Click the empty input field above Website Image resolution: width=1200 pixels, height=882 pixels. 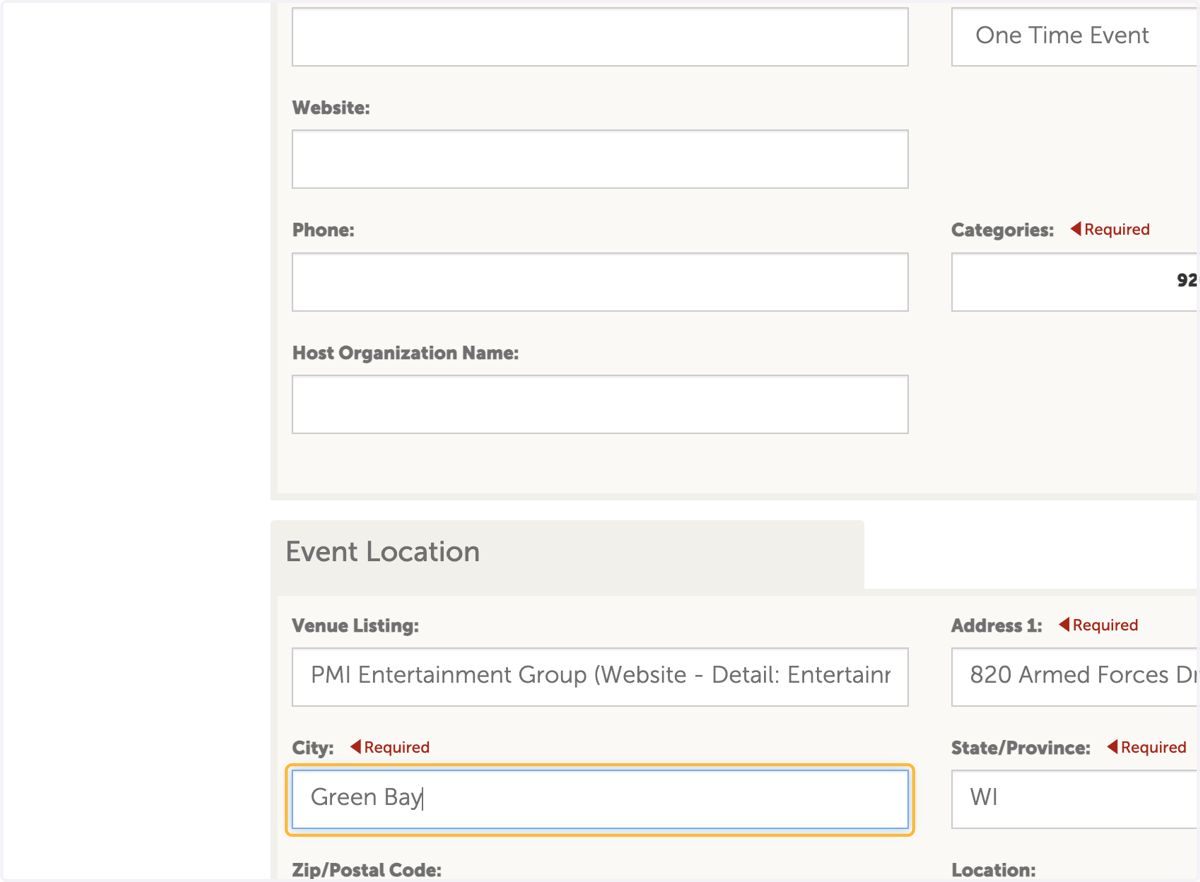[600, 37]
